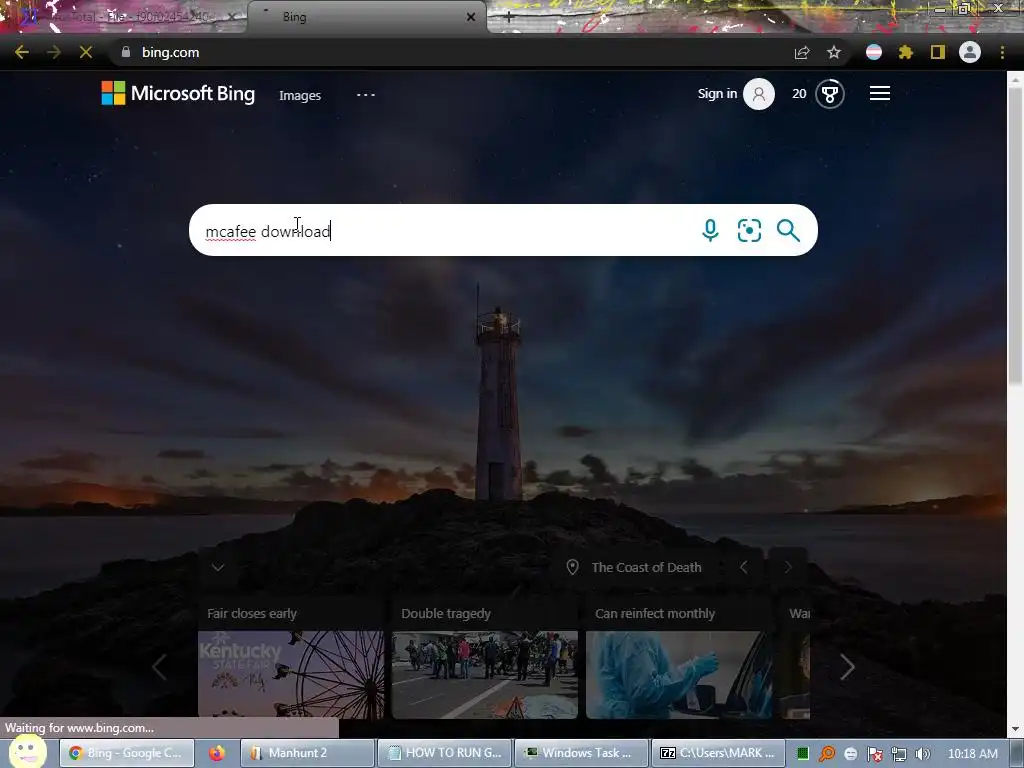Viewport: 1024px width, 768px height.
Task: Bookmark this page with the star icon
Action: [834, 52]
